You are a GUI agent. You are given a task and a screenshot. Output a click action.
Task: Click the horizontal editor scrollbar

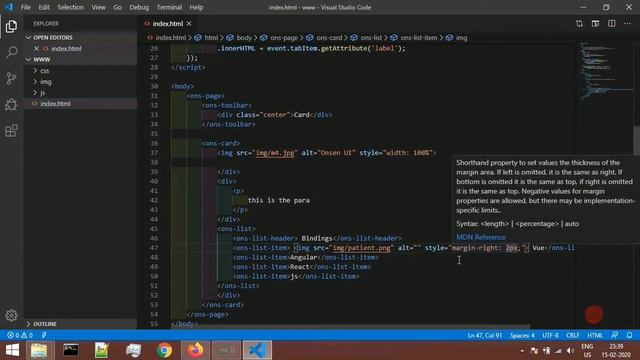click(351, 327)
